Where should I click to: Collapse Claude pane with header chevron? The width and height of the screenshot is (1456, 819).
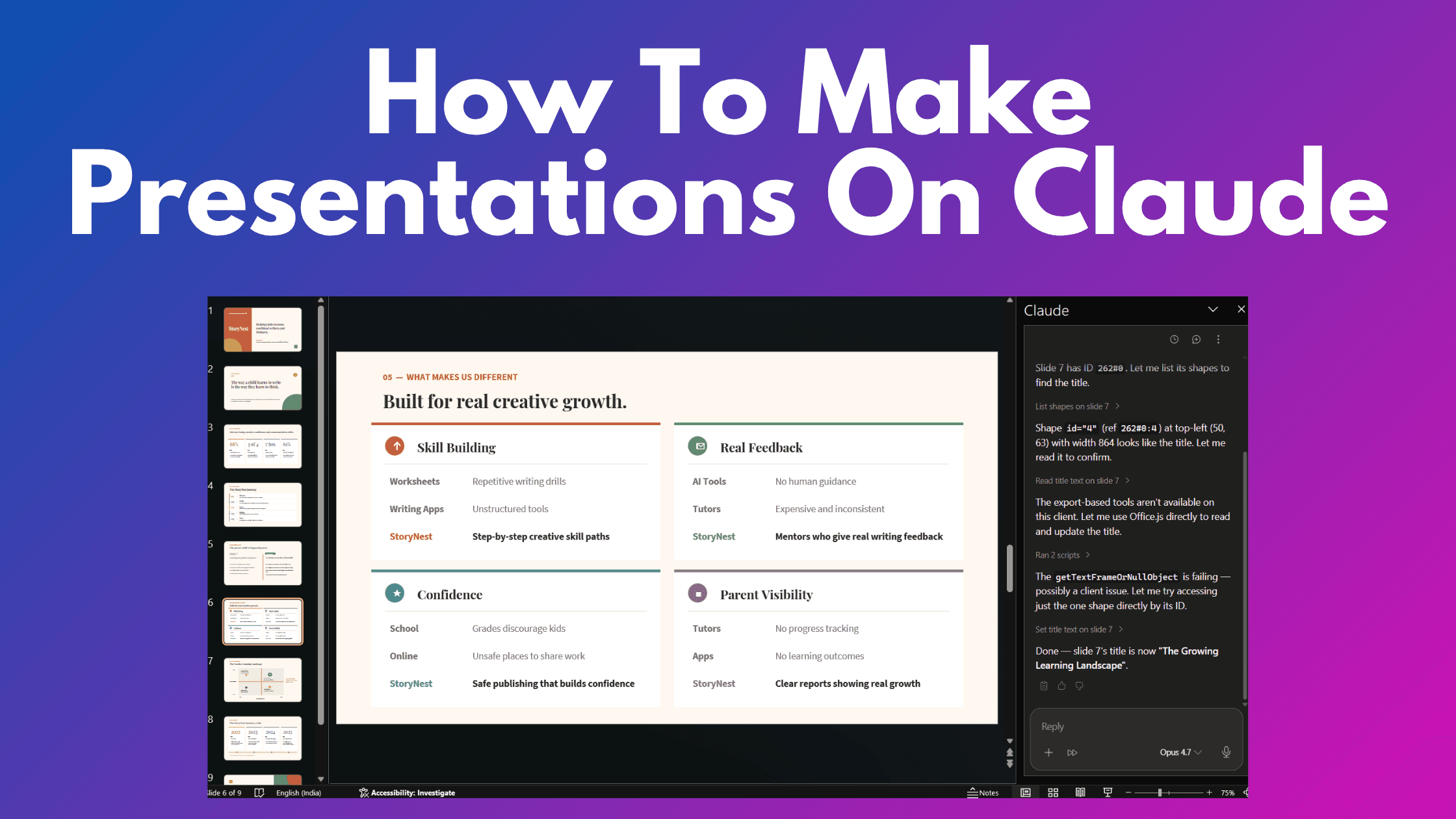pos(1213,309)
